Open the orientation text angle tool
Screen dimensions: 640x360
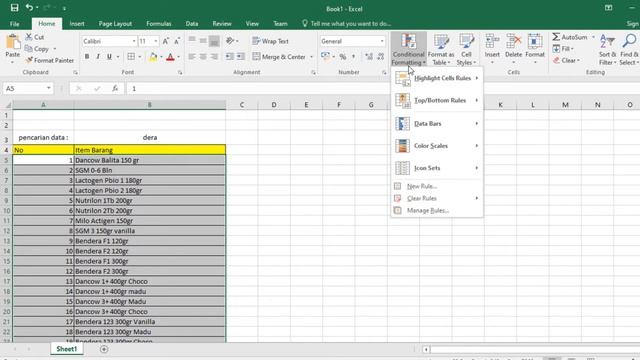tap(230, 41)
